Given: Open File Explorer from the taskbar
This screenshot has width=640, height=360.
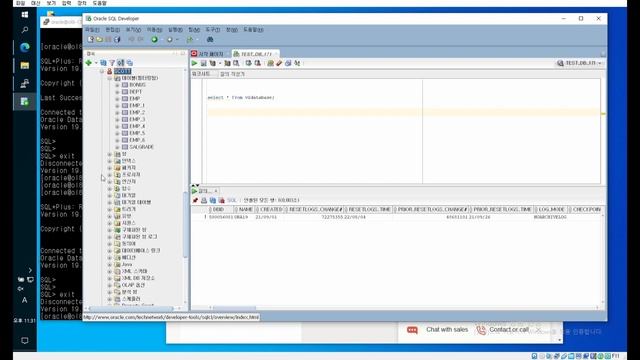Looking at the screenshot, I should [x=24, y=65].
